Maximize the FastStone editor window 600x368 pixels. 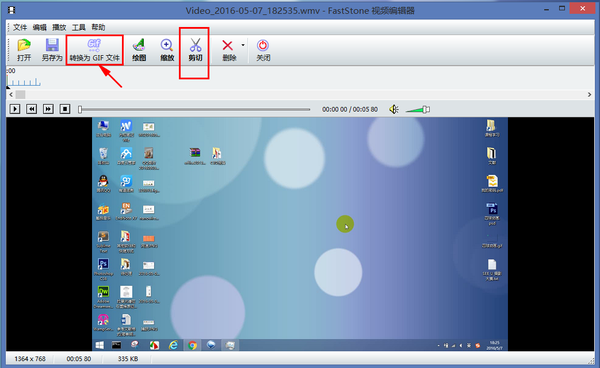pos(562,8)
